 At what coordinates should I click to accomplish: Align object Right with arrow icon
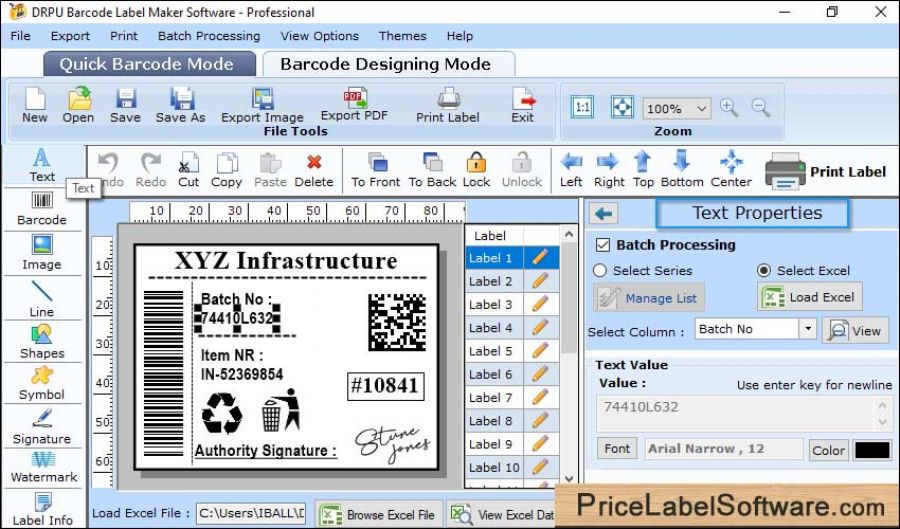tap(608, 170)
